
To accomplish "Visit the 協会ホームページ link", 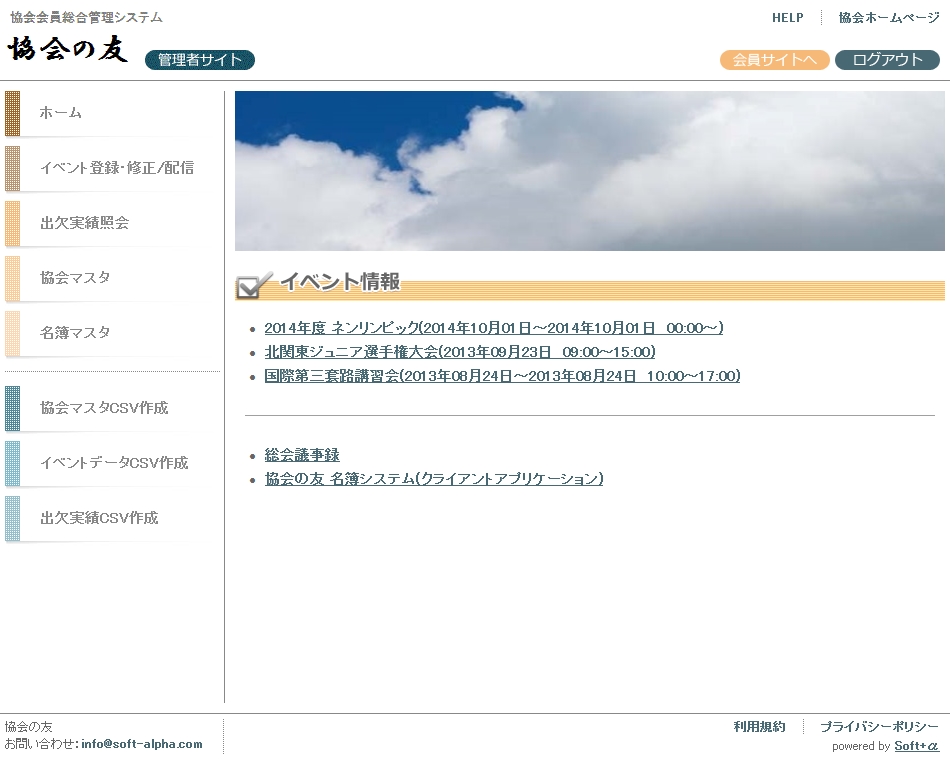I will (888, 18).
